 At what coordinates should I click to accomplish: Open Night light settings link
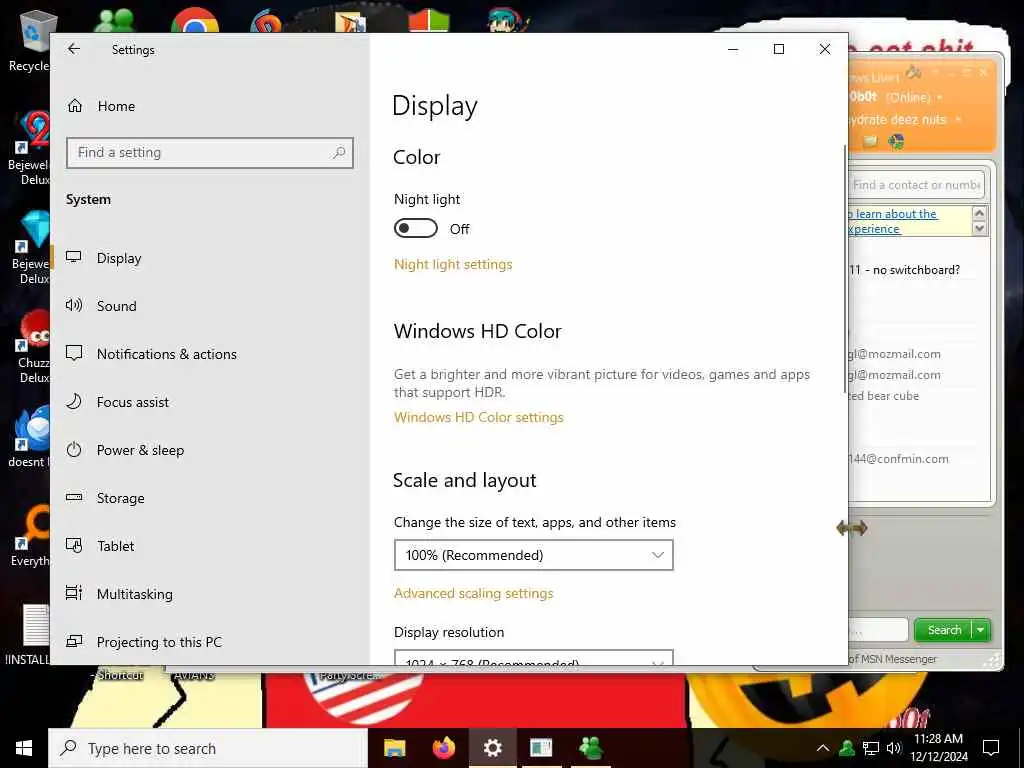pos(453,264)
